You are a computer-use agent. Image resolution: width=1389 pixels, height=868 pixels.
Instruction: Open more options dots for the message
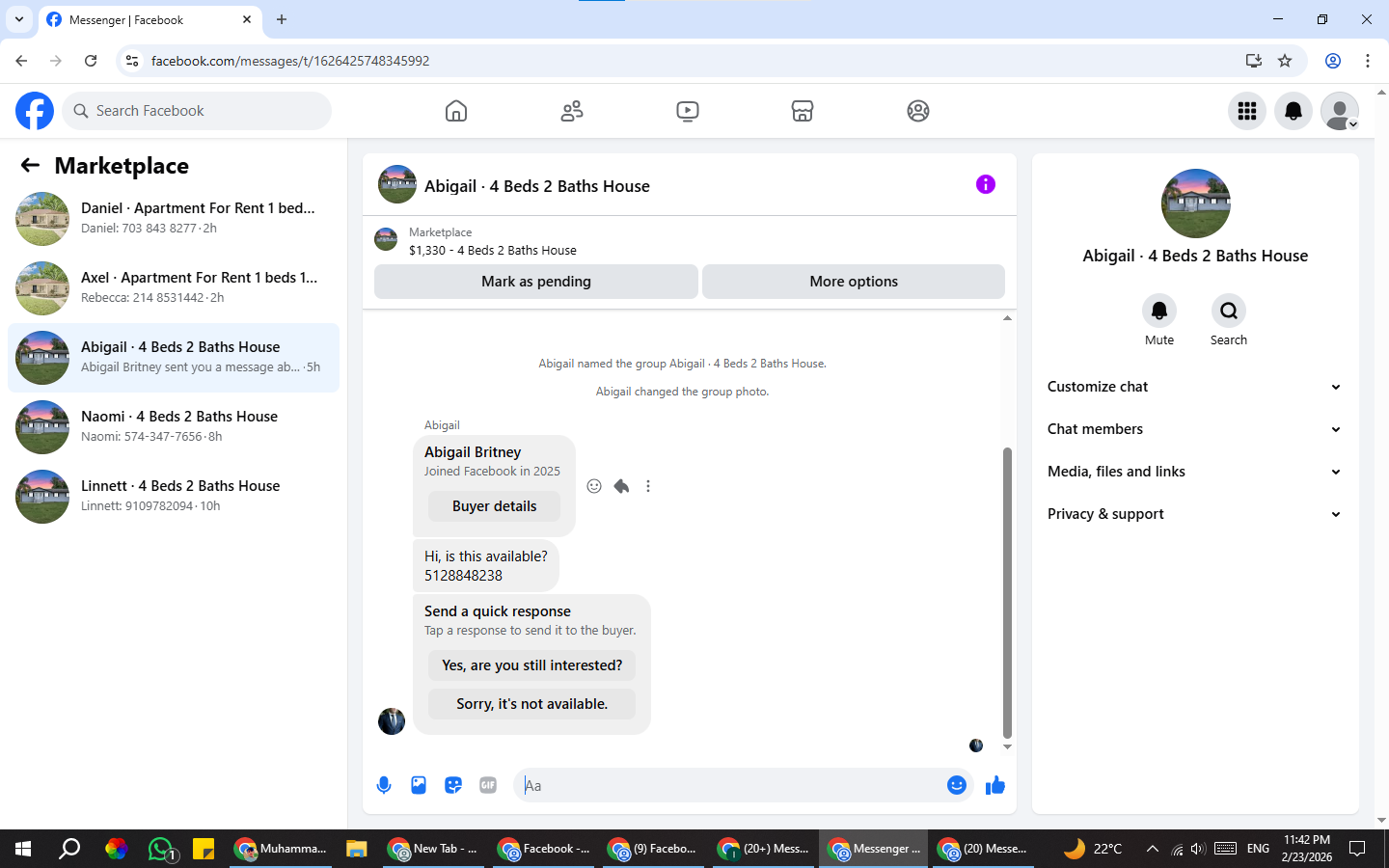click(x=648, y=486)
